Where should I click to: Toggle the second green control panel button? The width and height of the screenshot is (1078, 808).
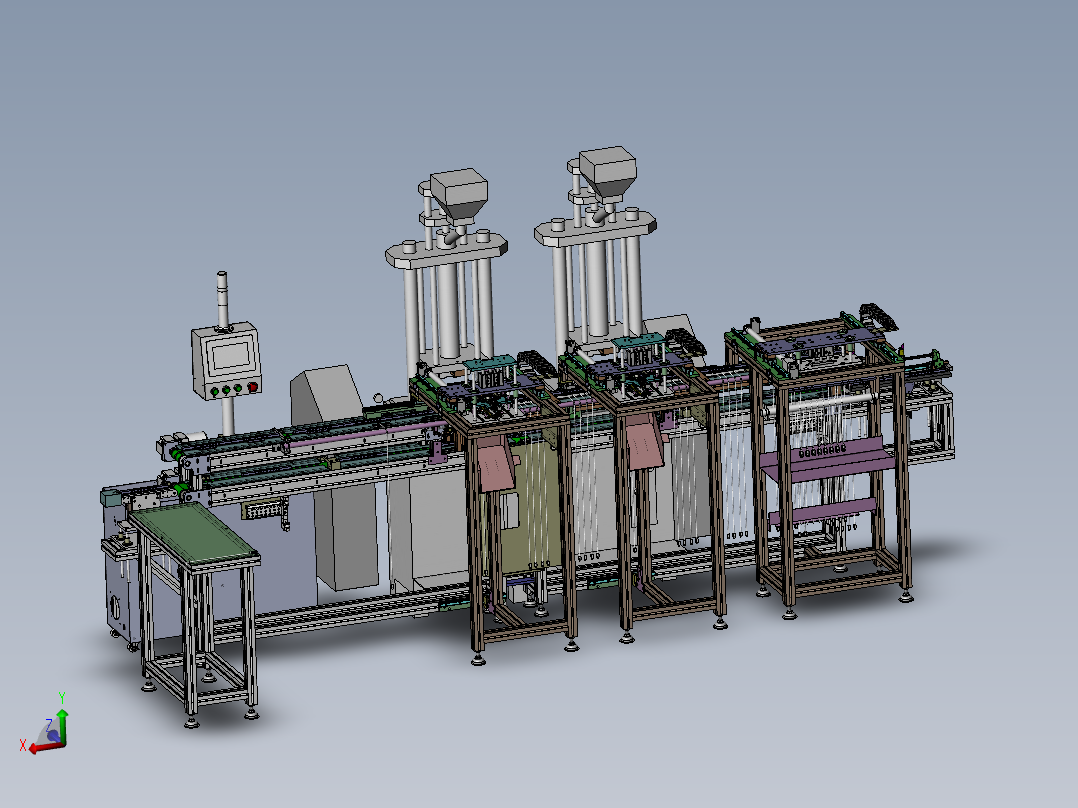227,390
